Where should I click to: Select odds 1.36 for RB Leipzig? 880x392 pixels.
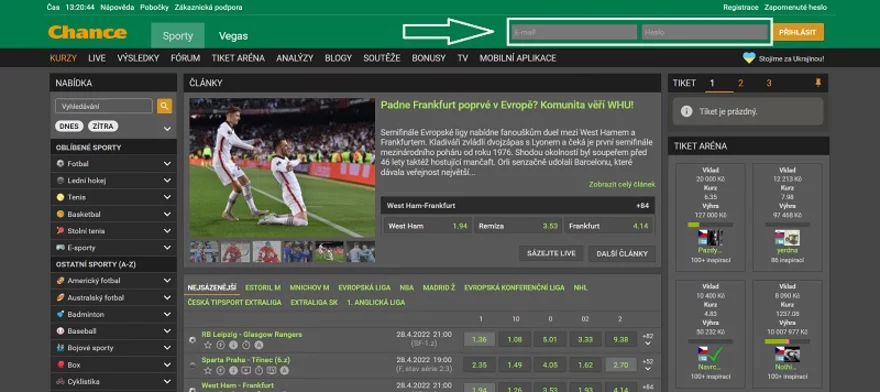pyautogui.click(x=479, y=339)
